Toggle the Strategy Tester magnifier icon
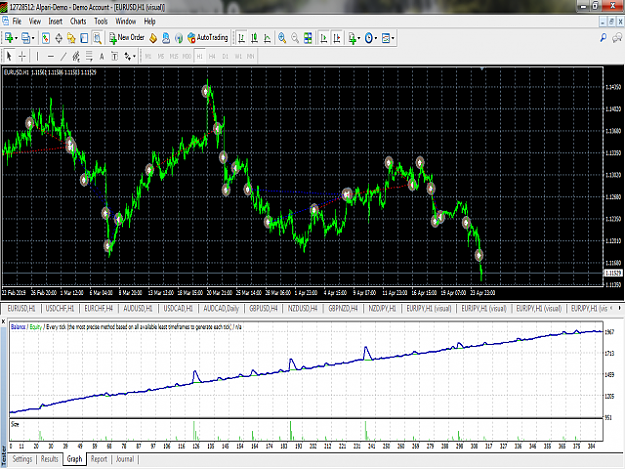The image size is (625, 469). 97,38
